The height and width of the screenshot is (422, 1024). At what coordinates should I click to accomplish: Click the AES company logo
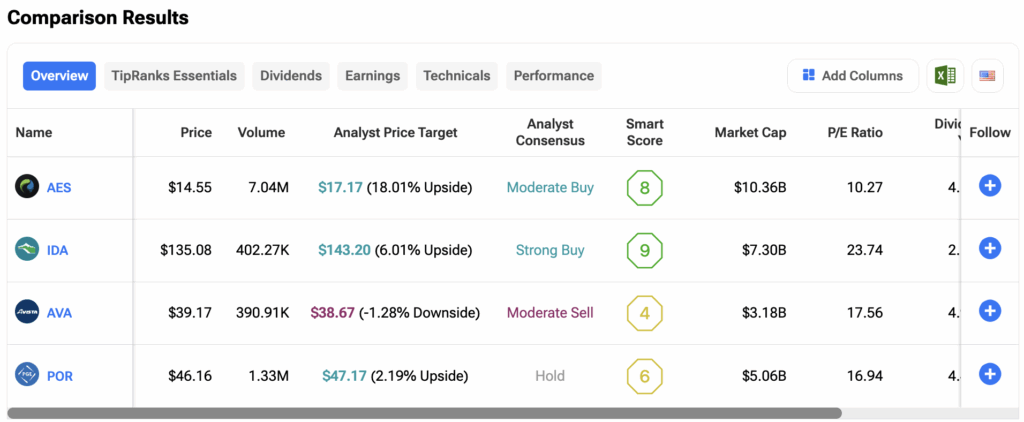(27, 186)
